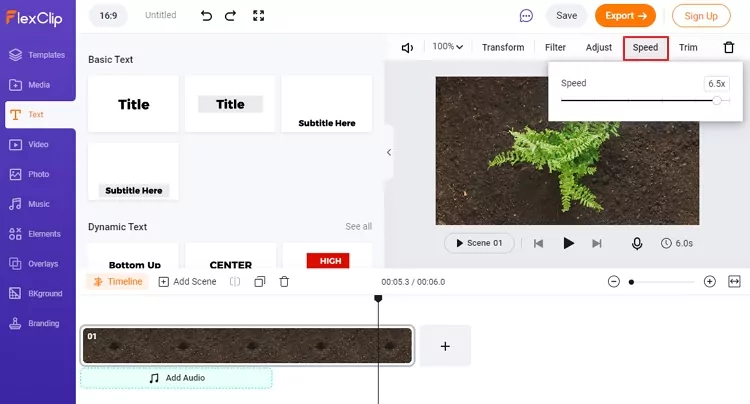Open the Elements sidebar section
The width and height of the screenshot is (750, 404).
37,234
